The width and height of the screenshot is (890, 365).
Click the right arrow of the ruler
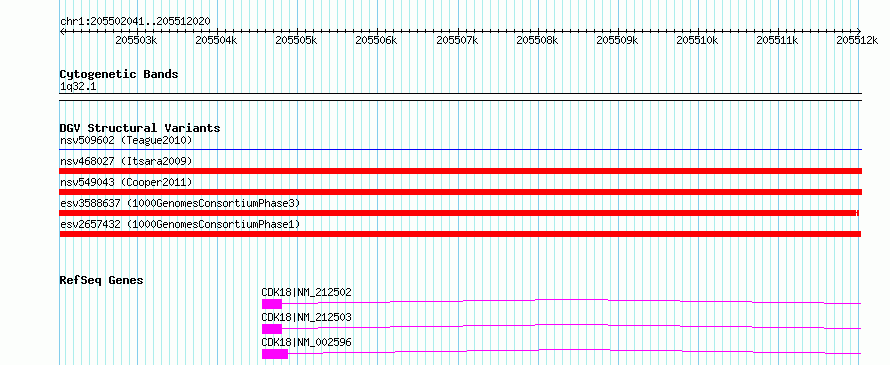point(859,31)
